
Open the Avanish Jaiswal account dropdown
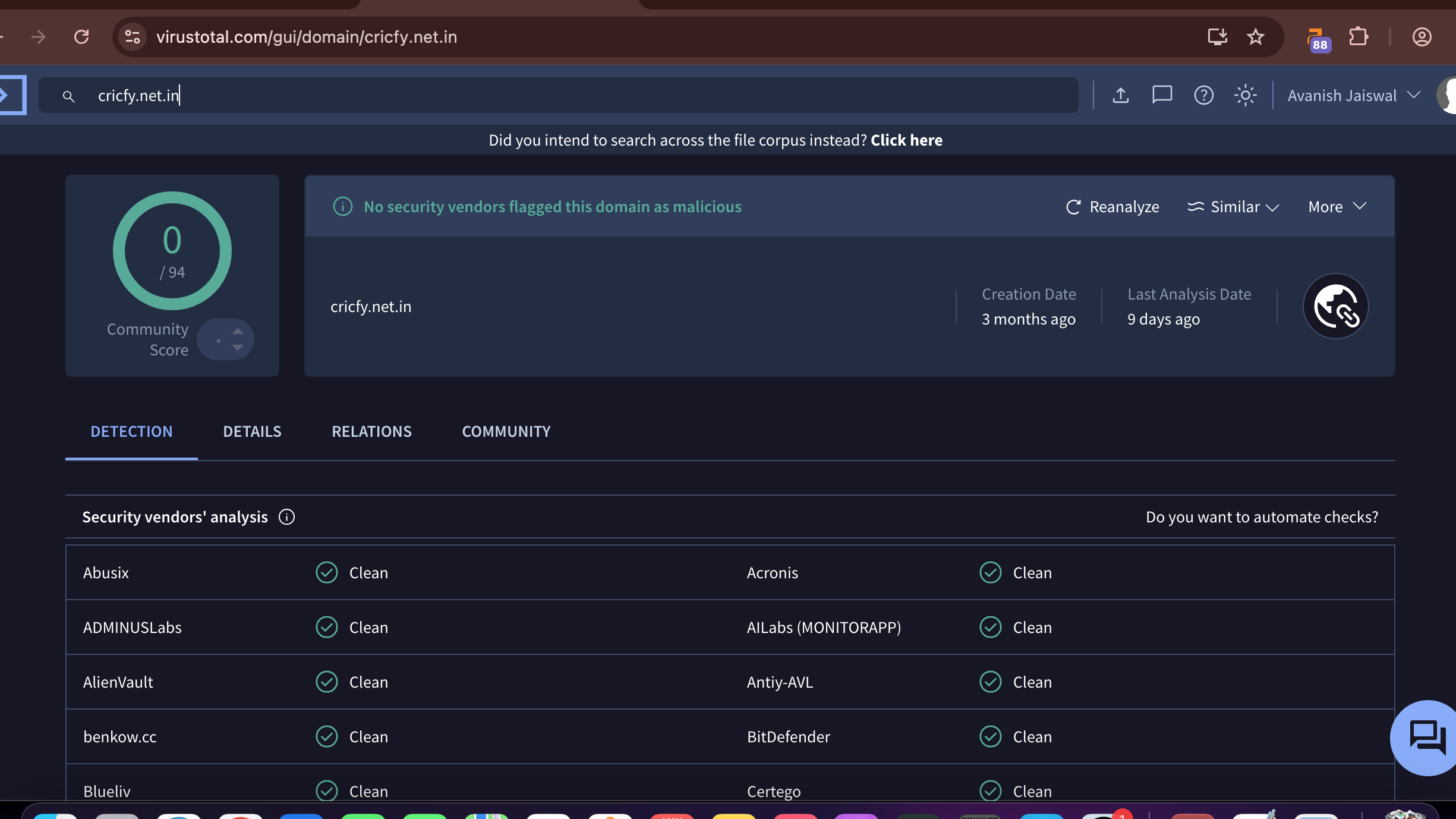[1354, 95]
